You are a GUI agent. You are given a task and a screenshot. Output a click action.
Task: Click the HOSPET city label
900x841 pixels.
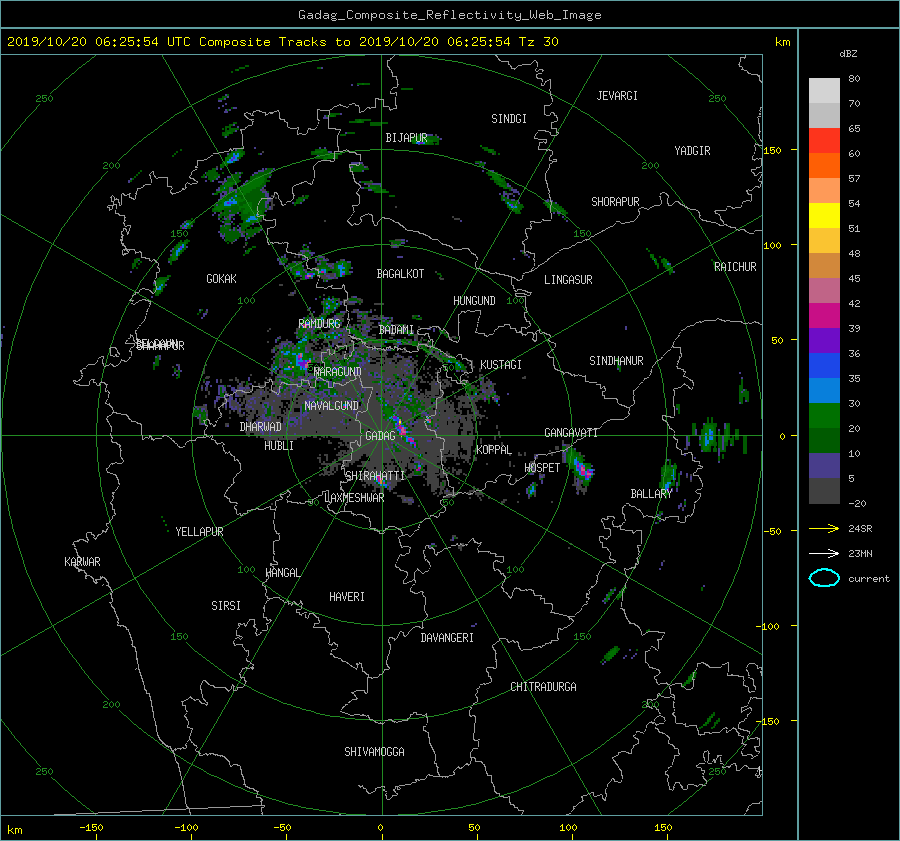click(542, 468)
